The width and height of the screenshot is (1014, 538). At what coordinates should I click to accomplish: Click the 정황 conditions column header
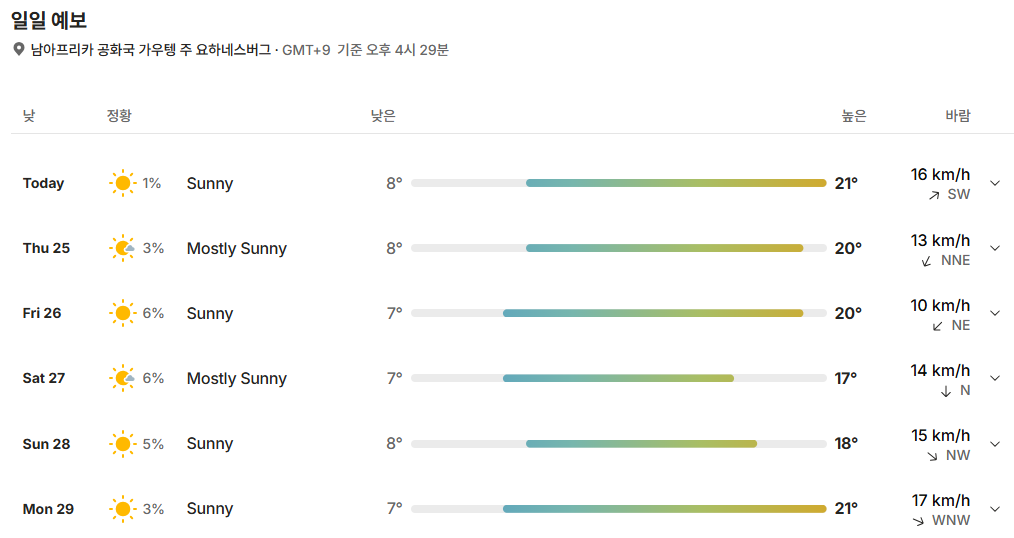pyautogui.click(x=119, y=116)
